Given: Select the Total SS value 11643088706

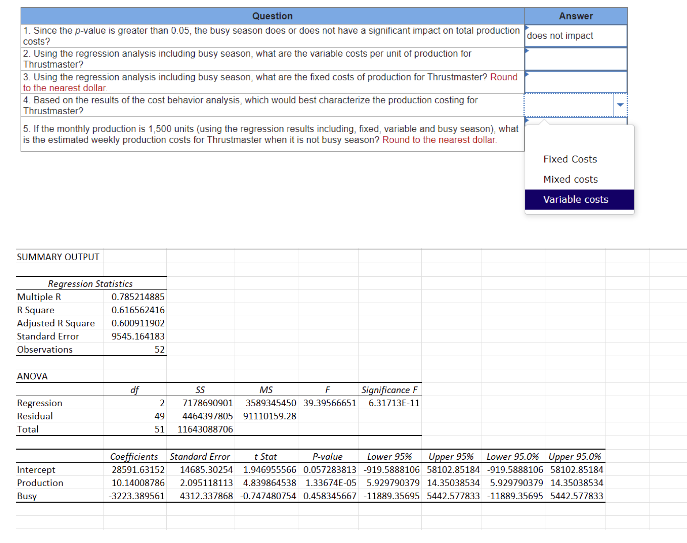Looking at the screenshot, I should click(x=205, y=429).
